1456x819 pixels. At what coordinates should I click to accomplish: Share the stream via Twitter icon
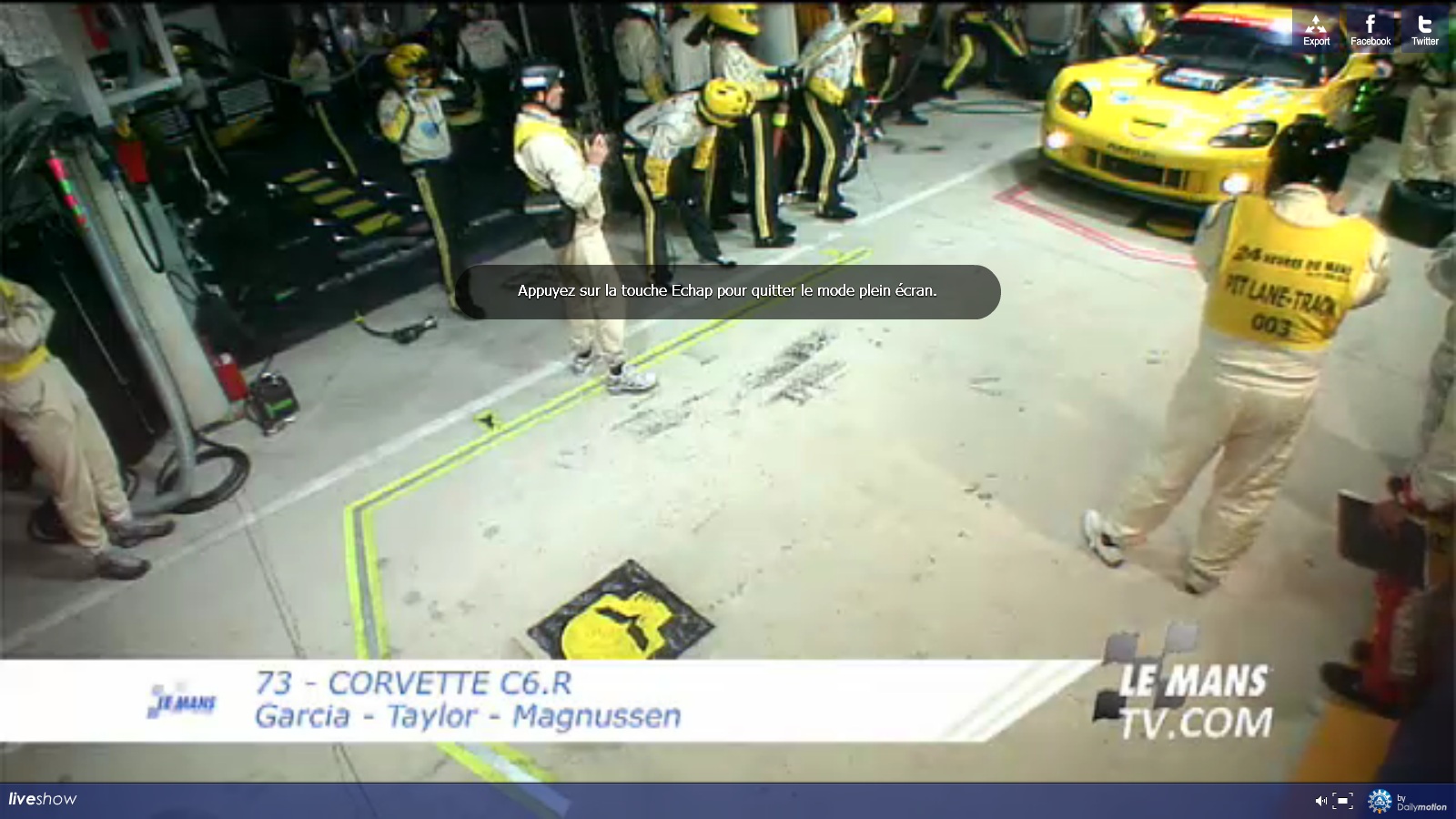point(1424,28)
